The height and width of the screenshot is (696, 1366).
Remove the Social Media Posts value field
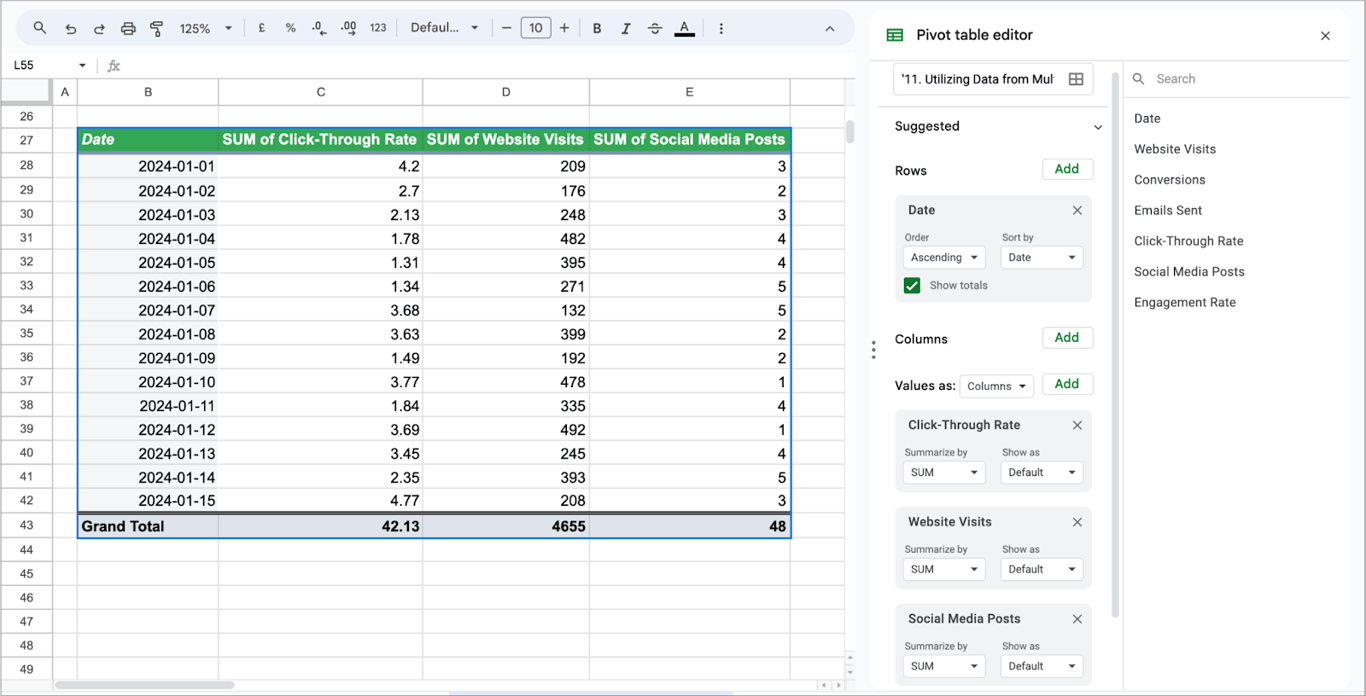click(1077, 619)
